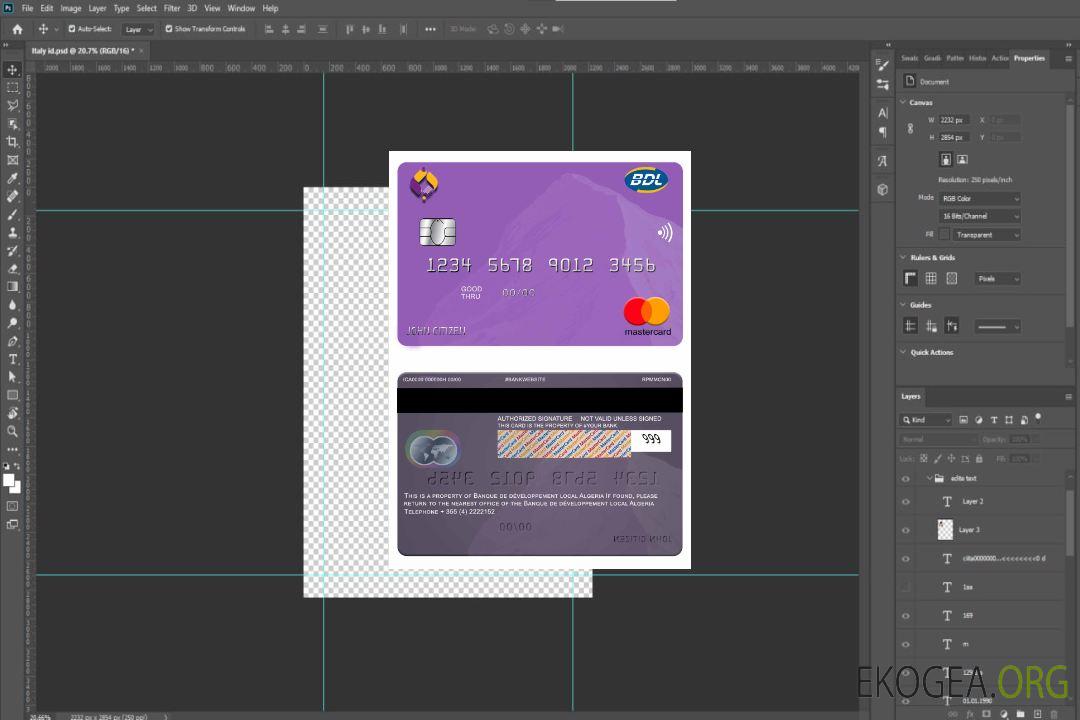Image resolution: width=1080 pixels, height=720 pixels.
Task: Click the foreground color swatch
Action: pyautogui.click(x=9, y=481)
